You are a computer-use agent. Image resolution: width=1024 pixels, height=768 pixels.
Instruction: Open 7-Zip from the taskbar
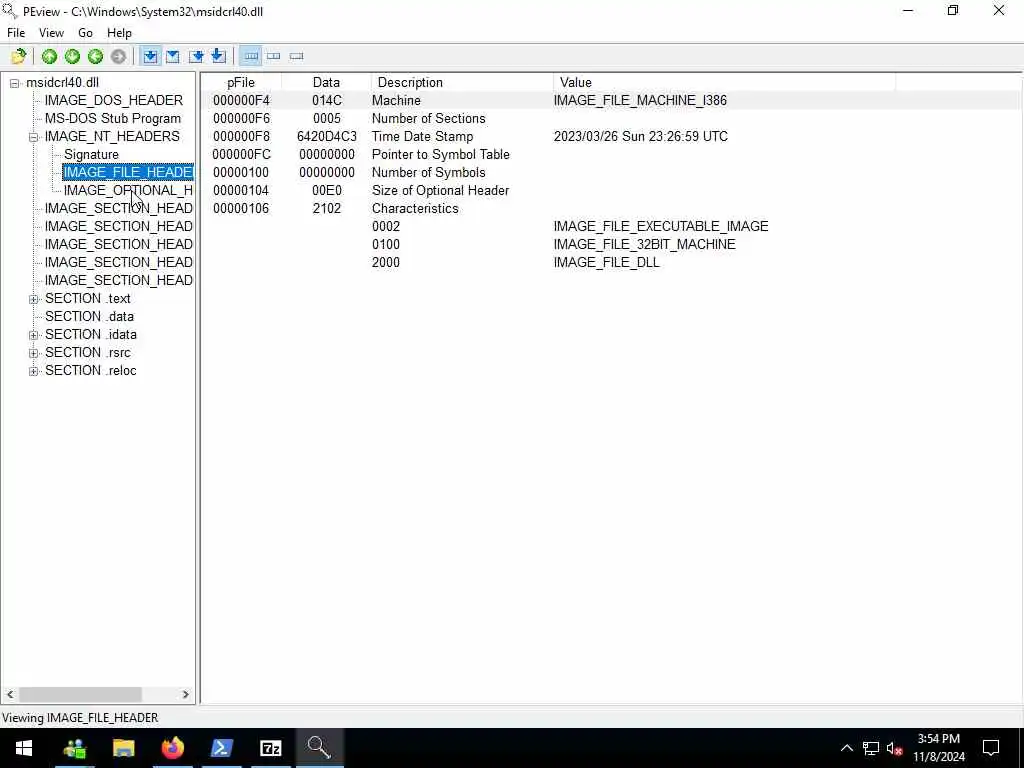coord(270,748)
